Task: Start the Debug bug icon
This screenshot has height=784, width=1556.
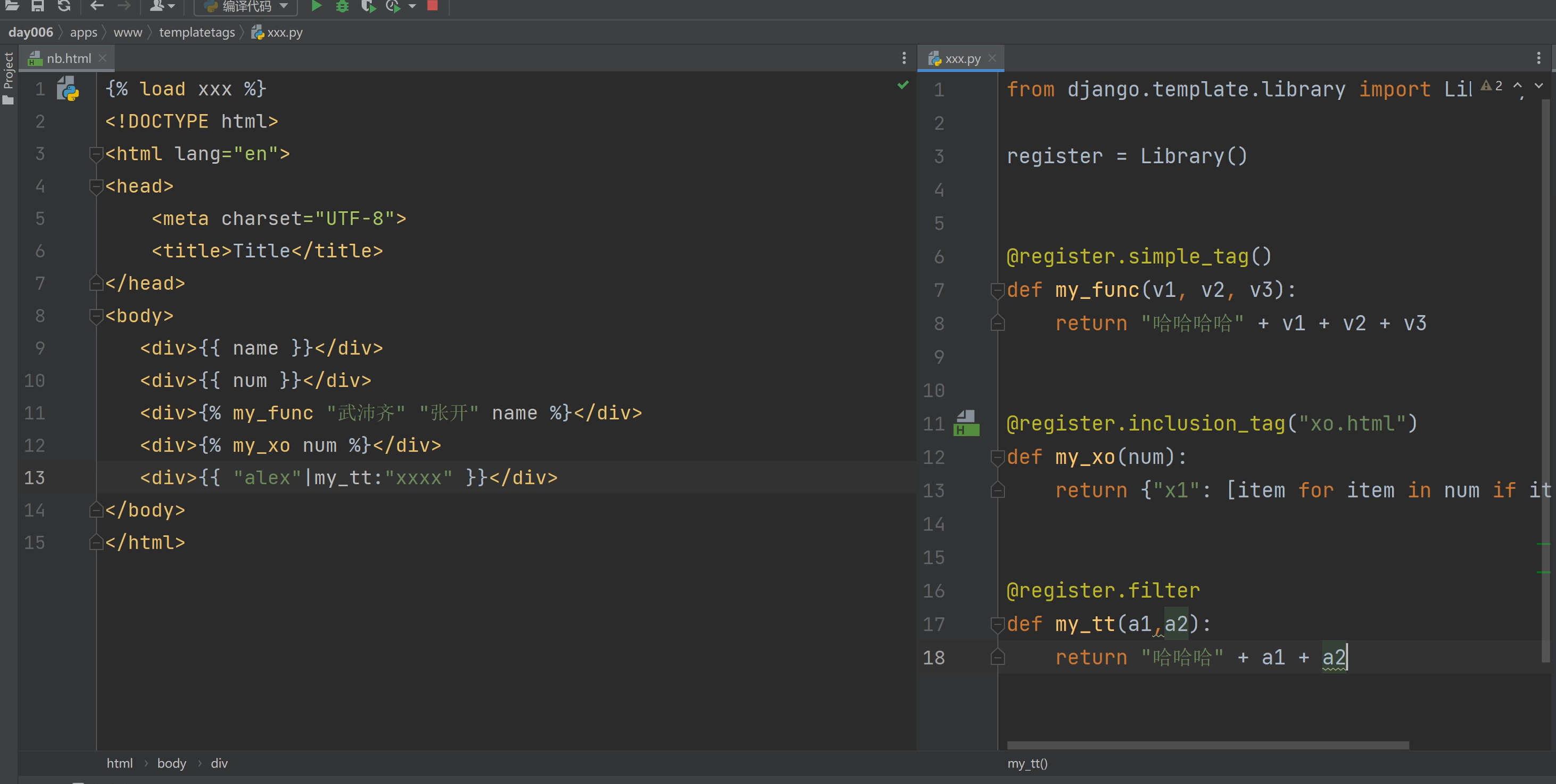Action: [x=343, y=6]
